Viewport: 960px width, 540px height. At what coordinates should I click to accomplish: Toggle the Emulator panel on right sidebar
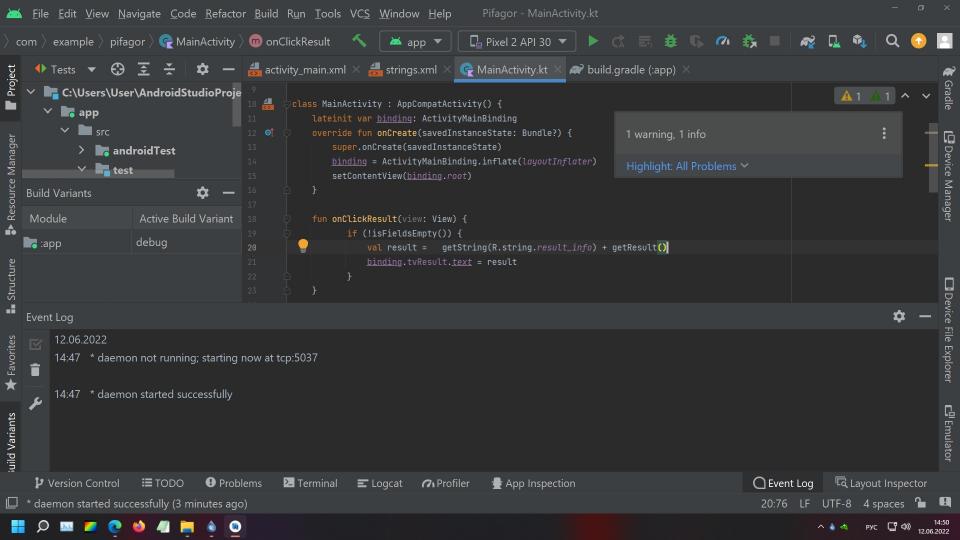point(948,434)
